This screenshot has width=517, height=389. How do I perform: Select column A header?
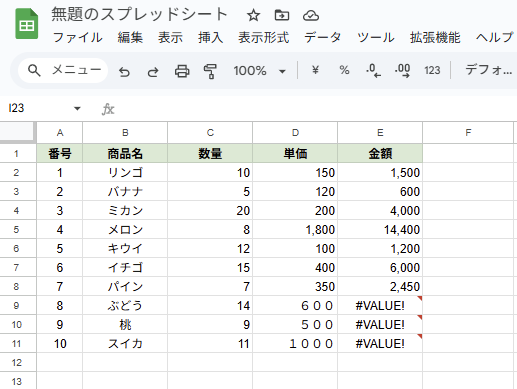(60, 133)
